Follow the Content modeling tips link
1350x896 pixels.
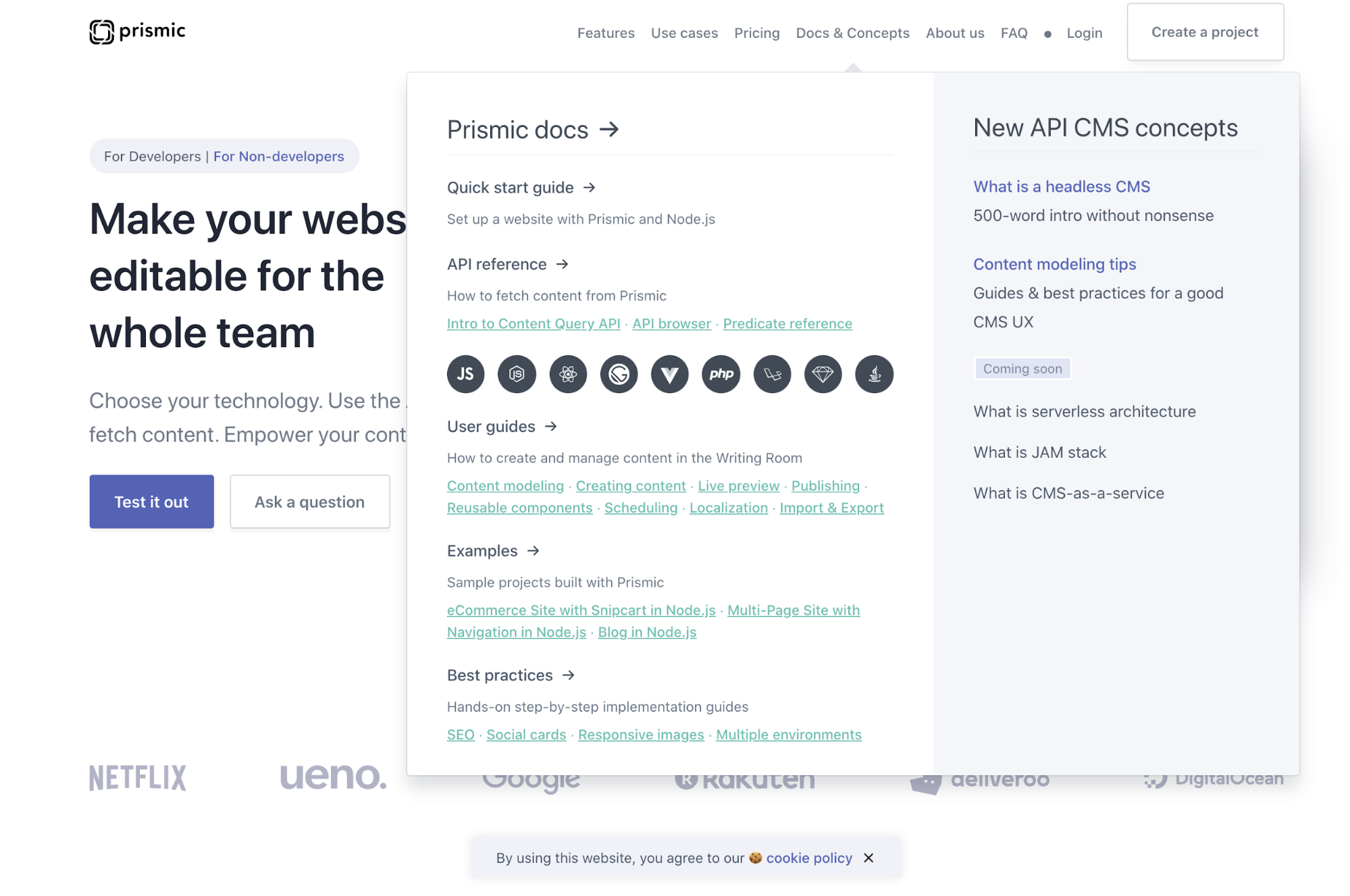(x=1055, y=264)
